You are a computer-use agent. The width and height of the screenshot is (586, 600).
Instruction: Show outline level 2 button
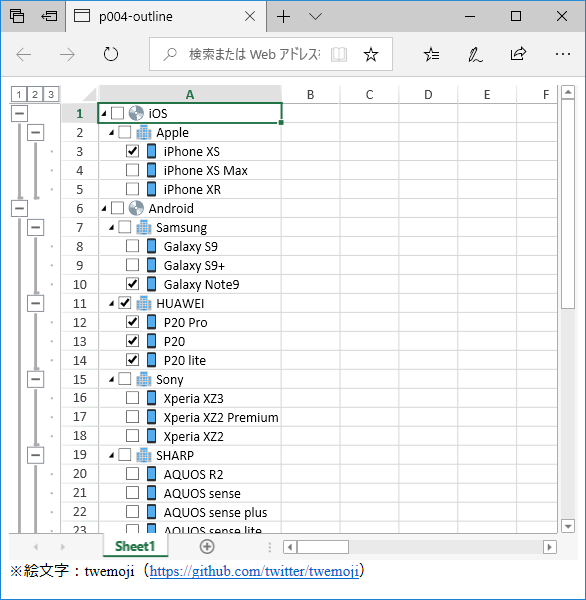tap(35, 94)
